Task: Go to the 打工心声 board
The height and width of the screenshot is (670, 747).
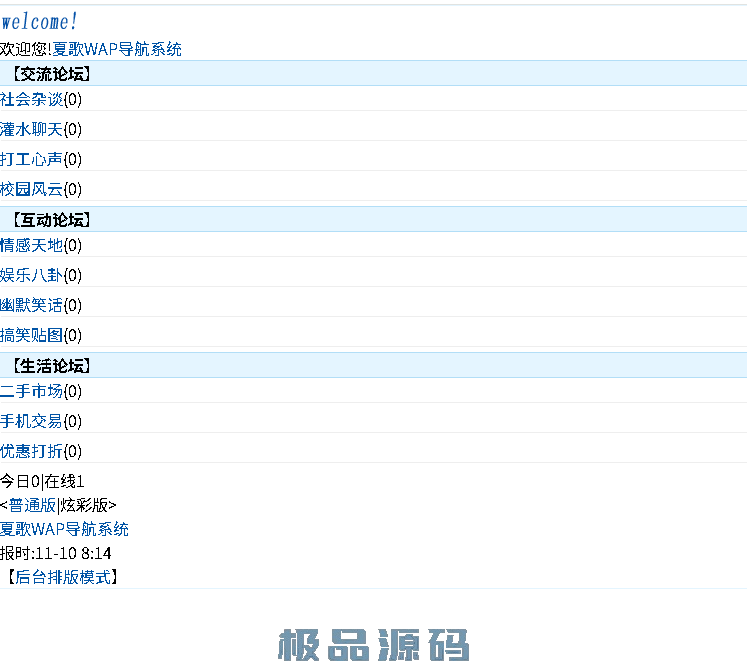Action: coord(31,159)
